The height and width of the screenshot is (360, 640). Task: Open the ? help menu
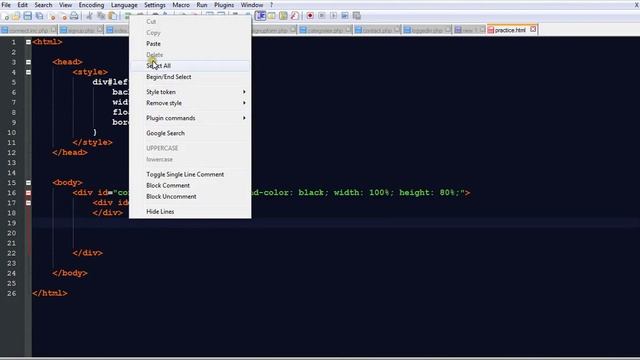point(271,5)
